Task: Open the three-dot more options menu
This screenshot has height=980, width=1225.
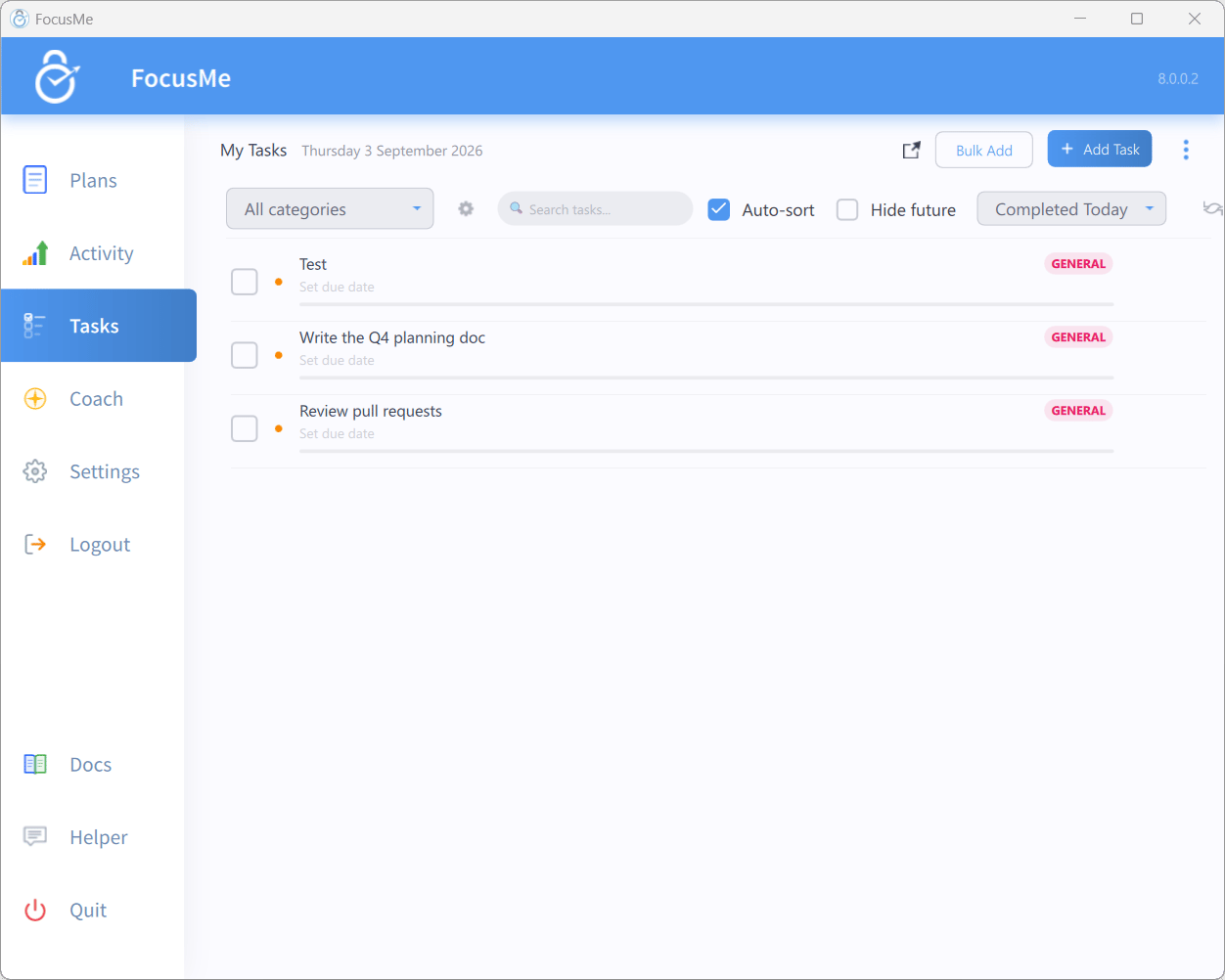Action: 1186,150
